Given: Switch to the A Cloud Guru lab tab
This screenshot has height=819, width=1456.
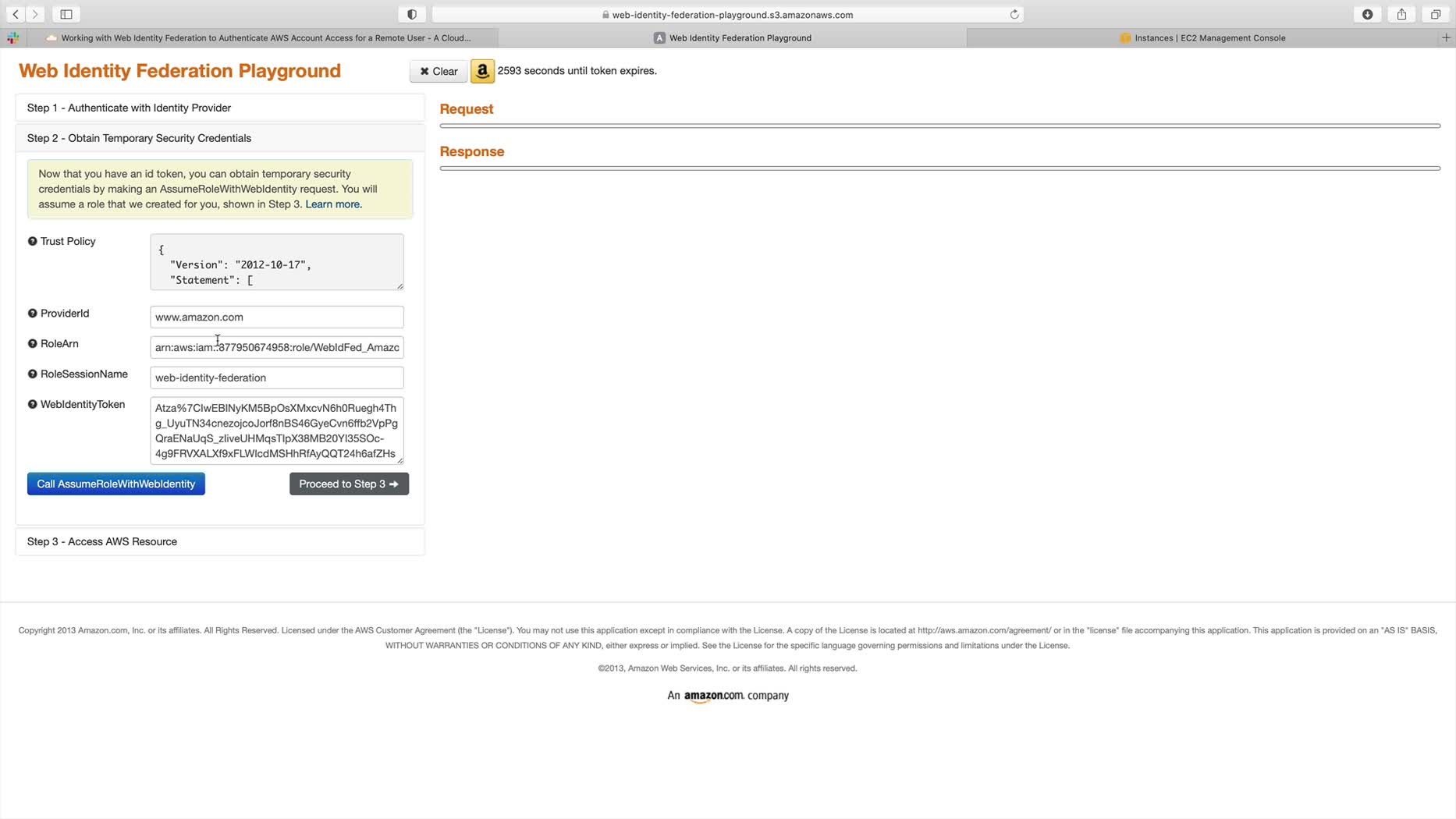Looking at the screenshot, I should point(264,37).
